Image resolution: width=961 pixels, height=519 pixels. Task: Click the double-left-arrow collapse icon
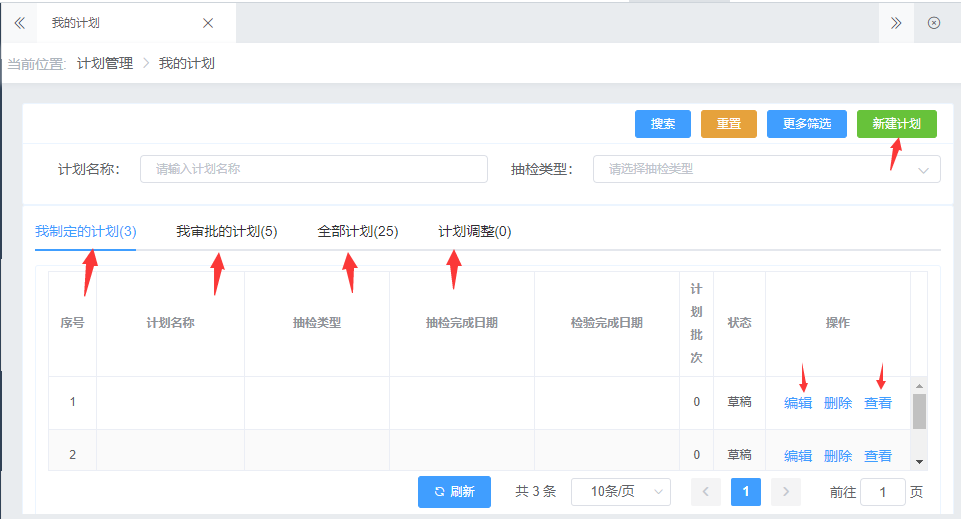(x=20, y=23)
